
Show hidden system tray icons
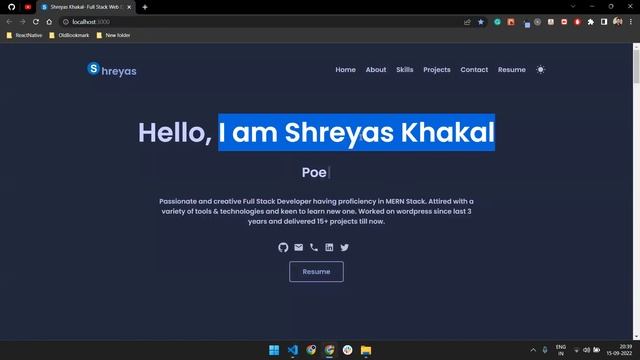click(533, 350)
